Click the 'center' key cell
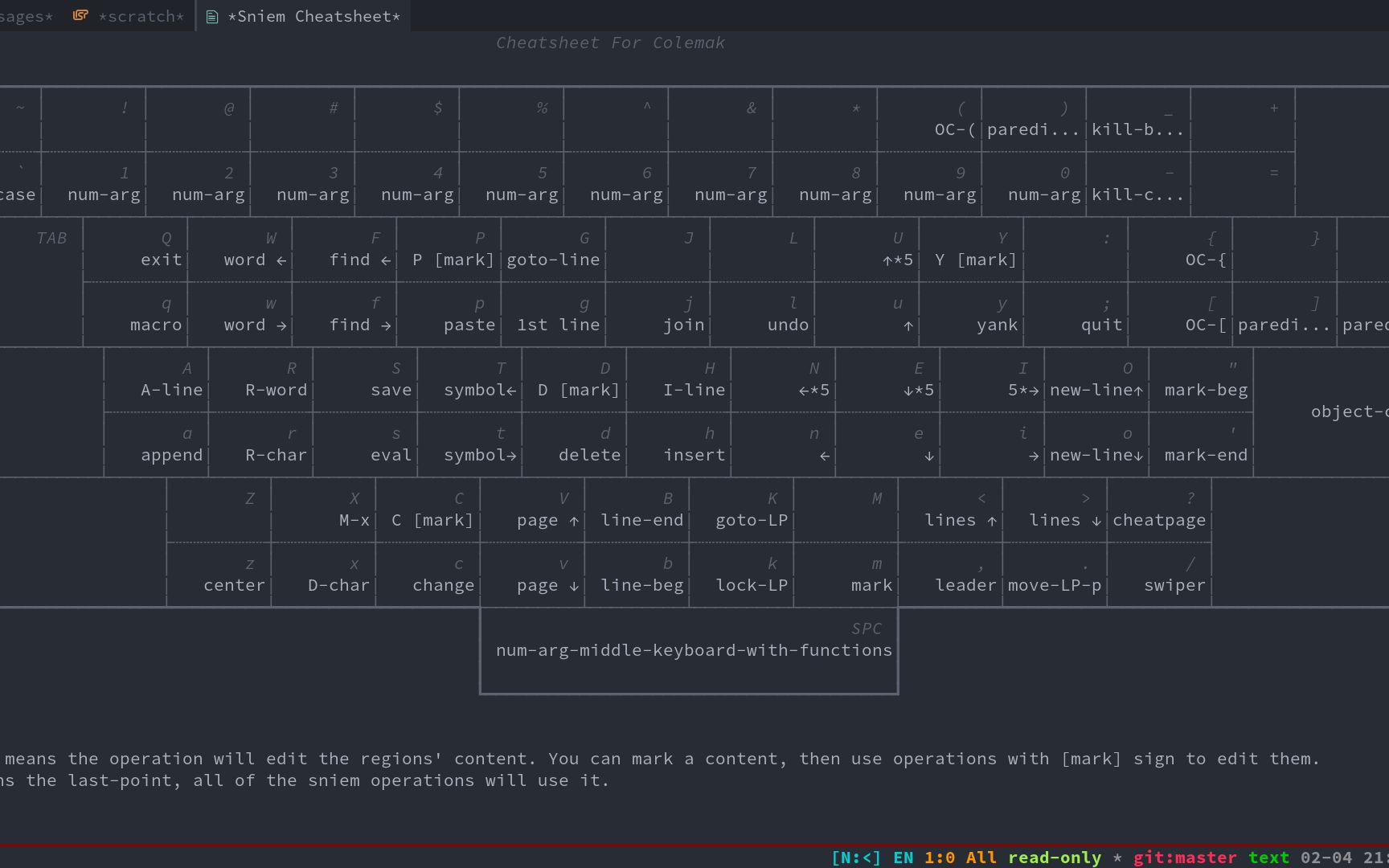Screen dimensions: 1389x868 tap(219, 575)
